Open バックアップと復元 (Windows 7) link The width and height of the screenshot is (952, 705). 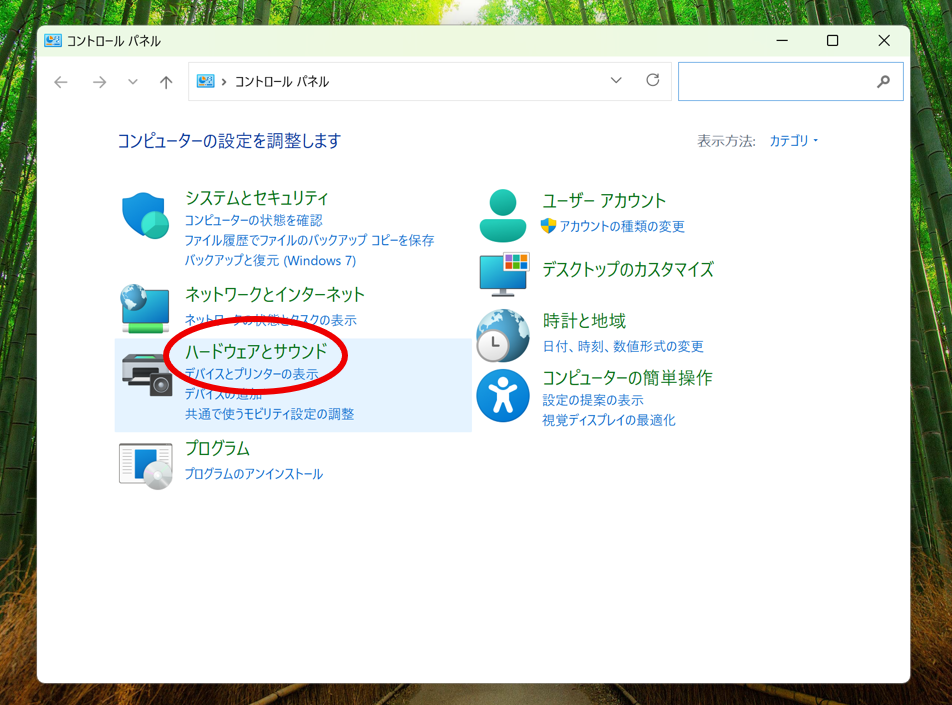pos(270,261)
